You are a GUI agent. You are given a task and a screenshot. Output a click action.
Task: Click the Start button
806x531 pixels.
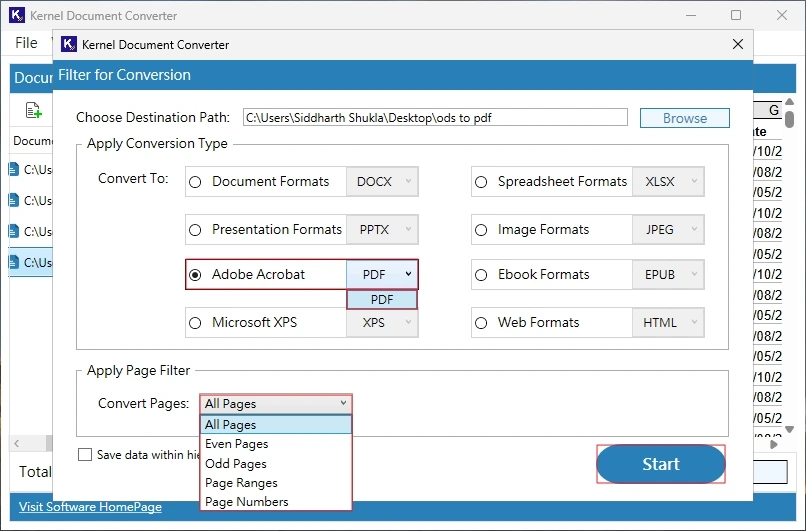point(661,464)
